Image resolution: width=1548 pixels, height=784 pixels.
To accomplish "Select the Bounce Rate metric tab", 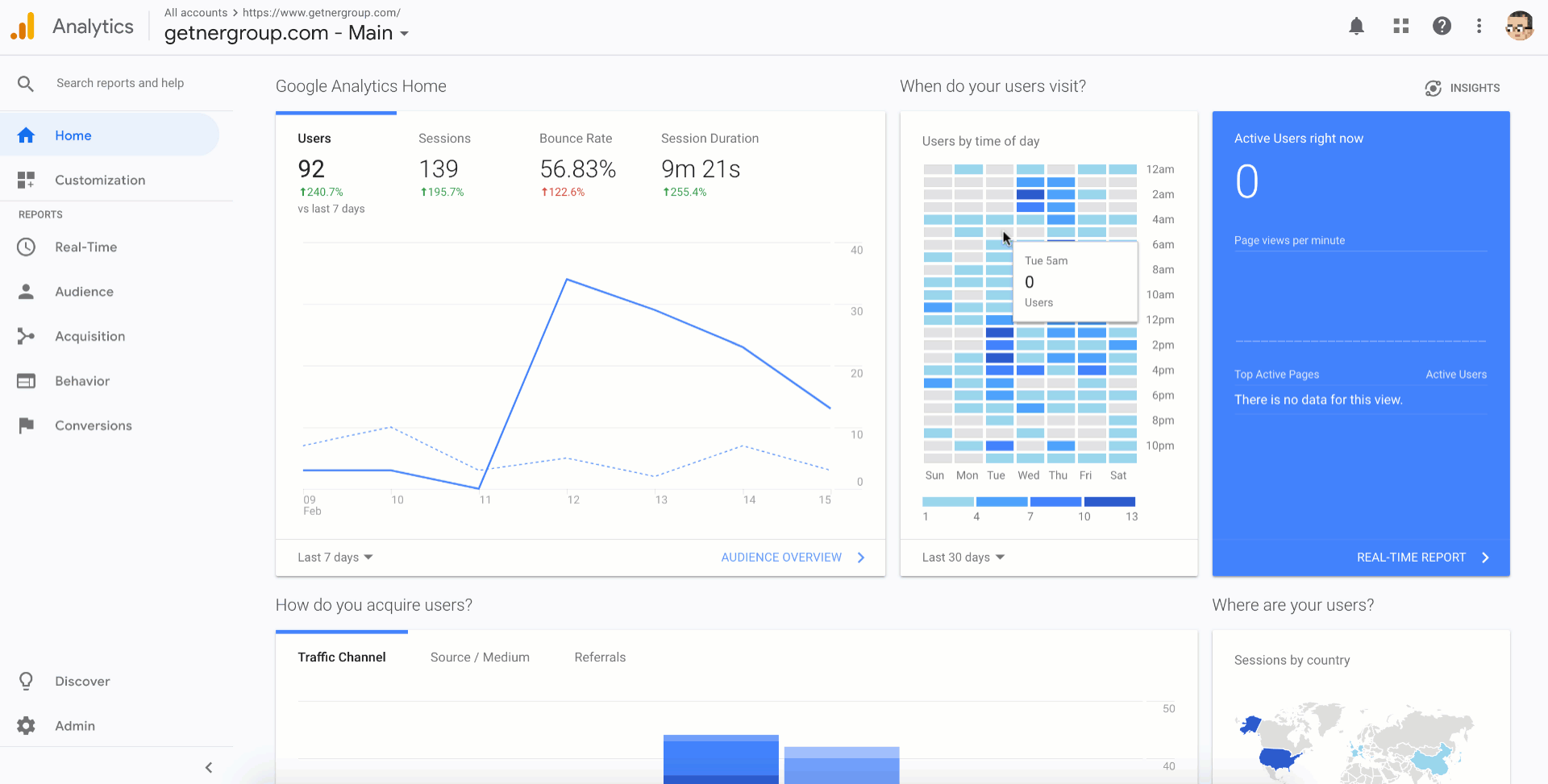I will (x=577, y=165).
